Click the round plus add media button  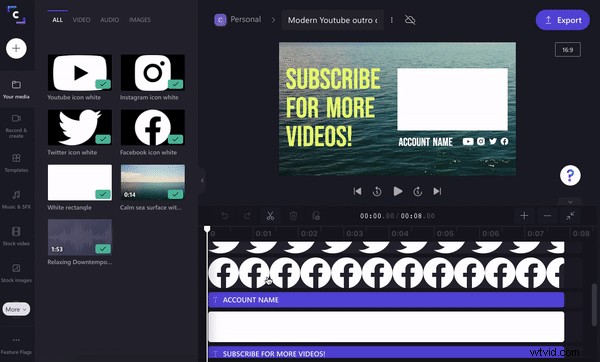(16, 49)
